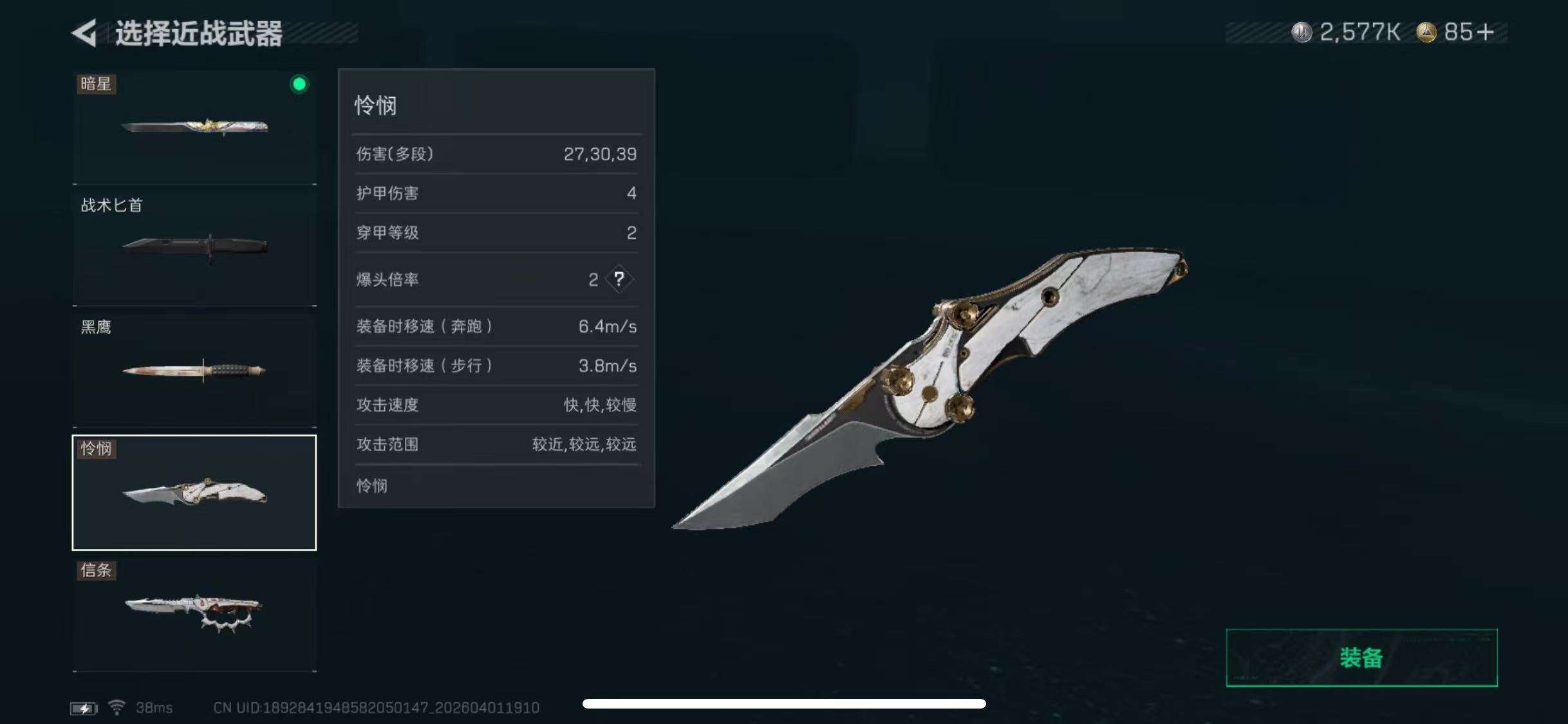Image resolution: width=1568 pixels, height=724 pixels.
Task: Go back using the arrow icon
Action: pos(84,33)
